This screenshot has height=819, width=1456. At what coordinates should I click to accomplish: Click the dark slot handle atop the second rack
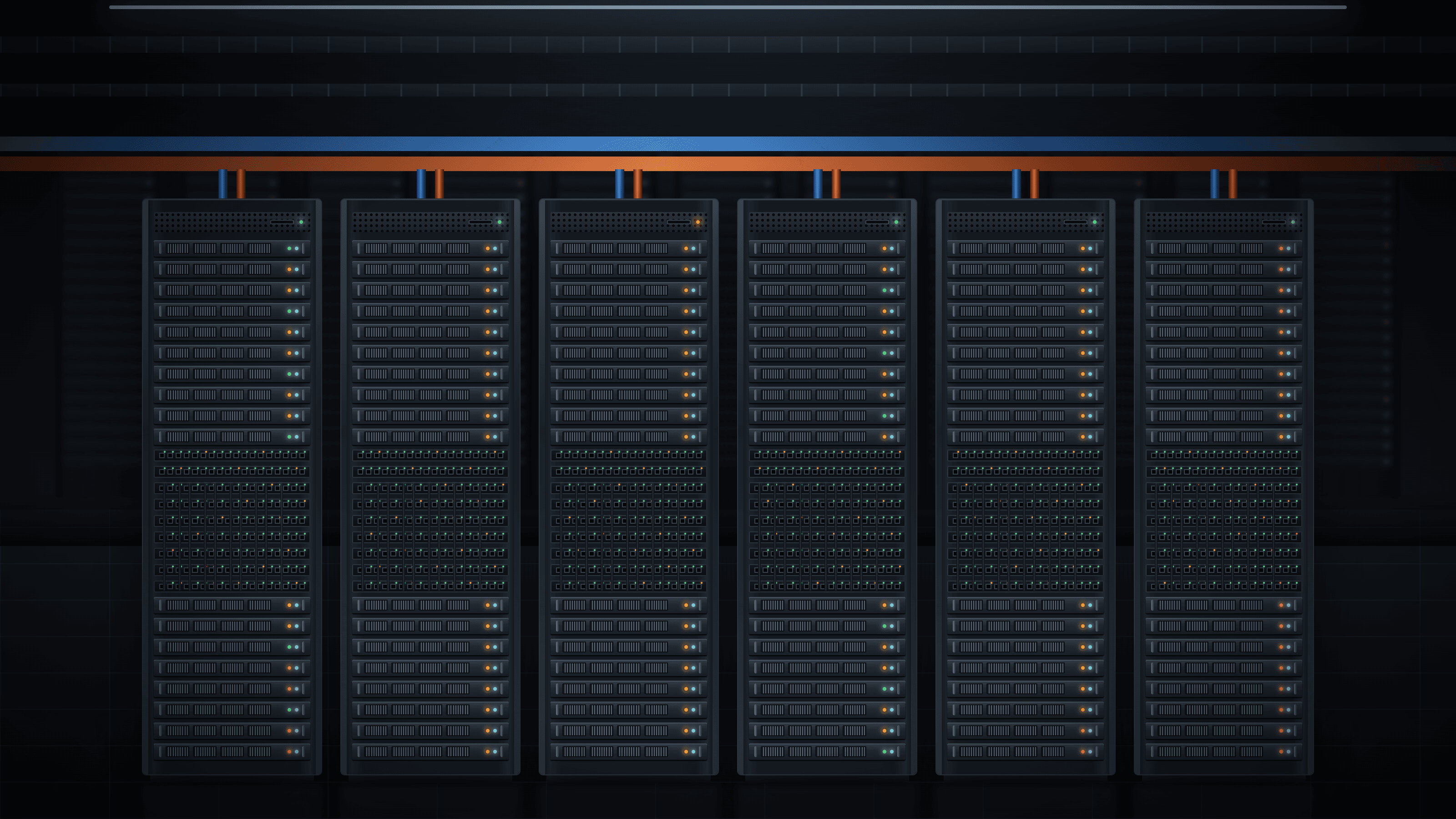click(480, 222)
